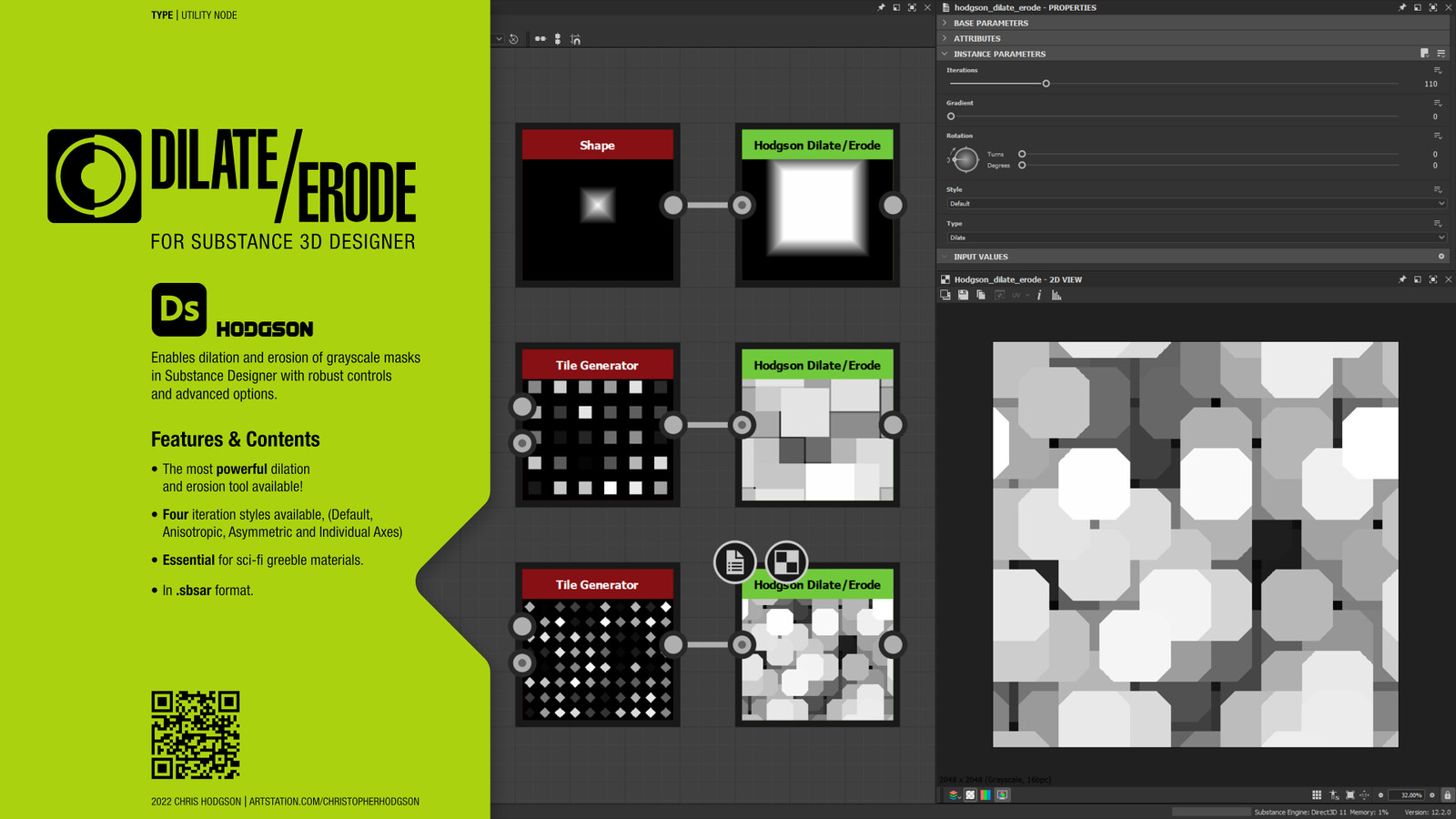Screen dimensions: 1456x819
Task: Click the bottom Tile Generator output connector
Action: tap(672, 644)
